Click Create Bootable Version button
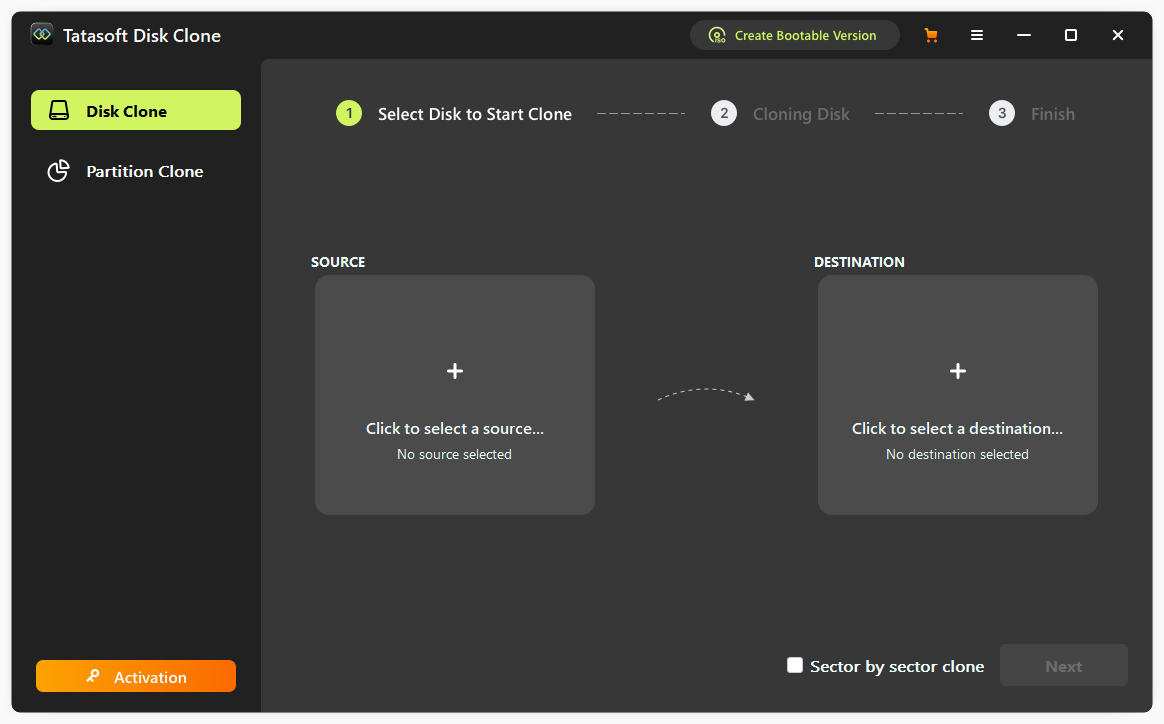This screenshot has height=724, width=1164. pyautogui.click(x=794, y=35)
